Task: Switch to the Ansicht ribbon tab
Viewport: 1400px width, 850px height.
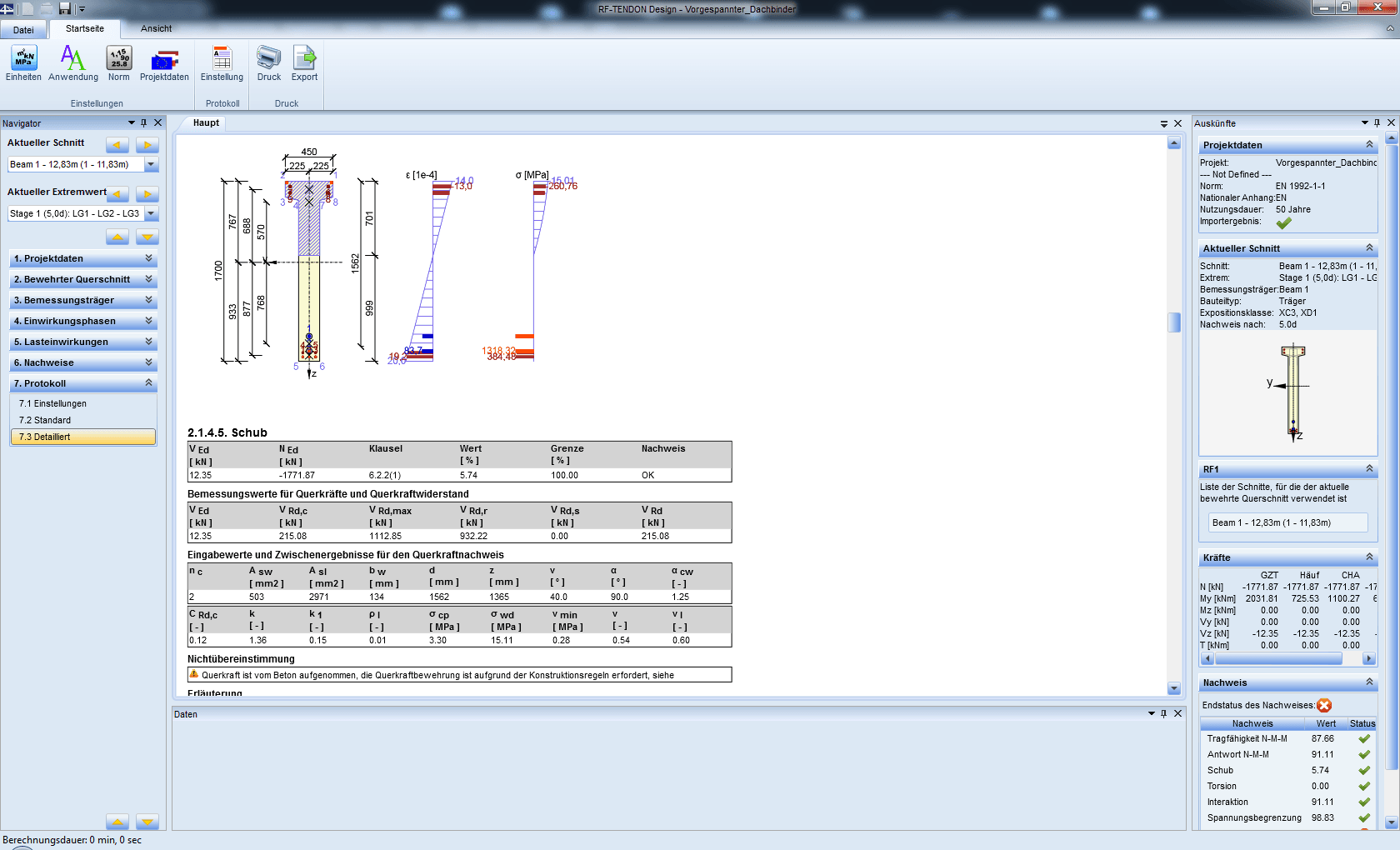Action: pos(156,28)
